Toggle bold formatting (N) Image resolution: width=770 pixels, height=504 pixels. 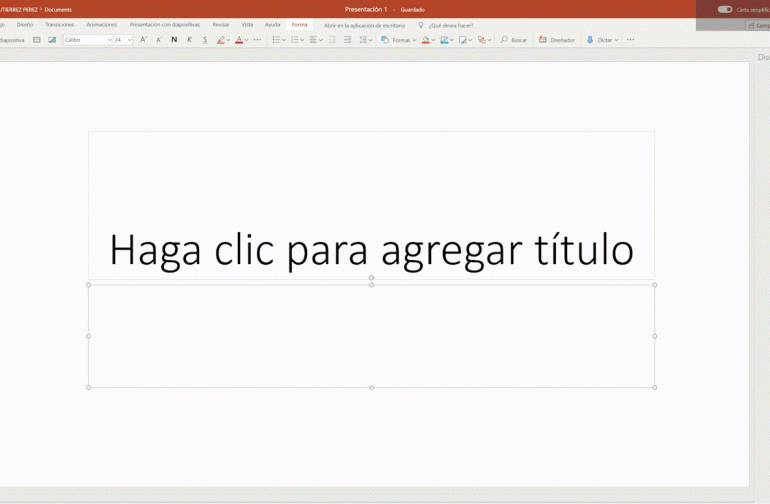(174, 40)
